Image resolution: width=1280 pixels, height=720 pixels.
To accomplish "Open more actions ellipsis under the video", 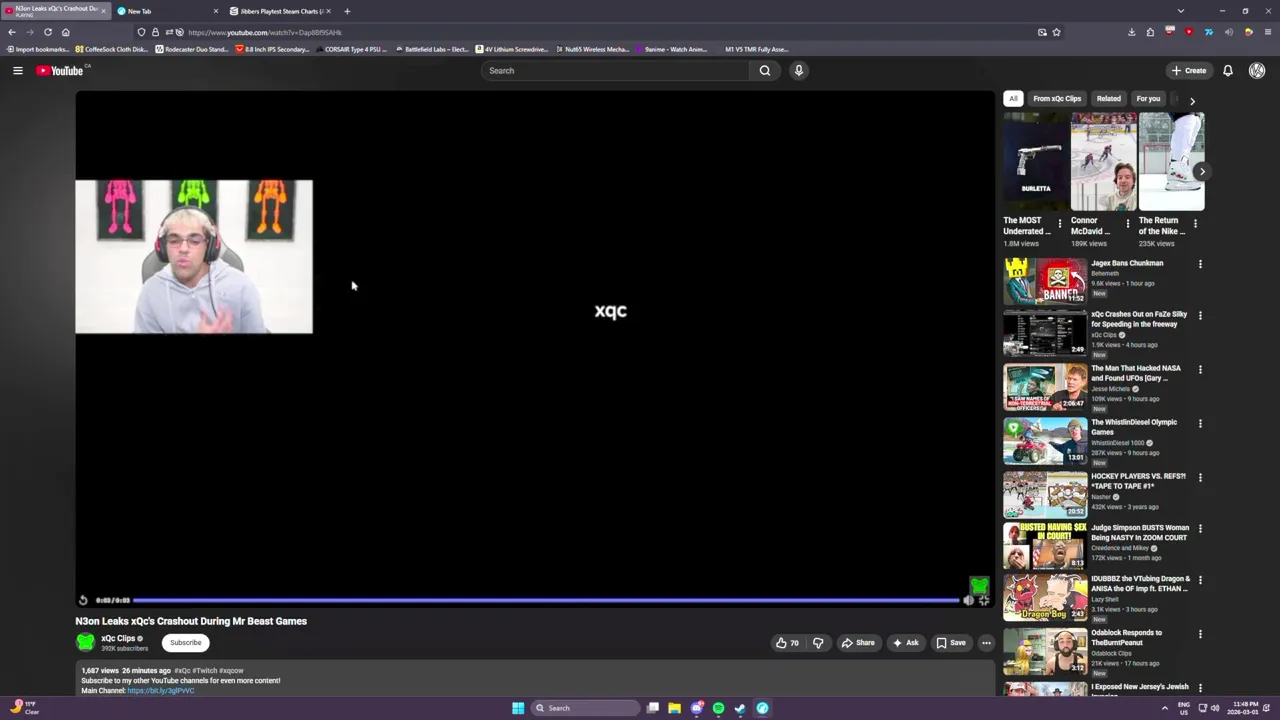I will pyautogui.click(x=986, y=643).
